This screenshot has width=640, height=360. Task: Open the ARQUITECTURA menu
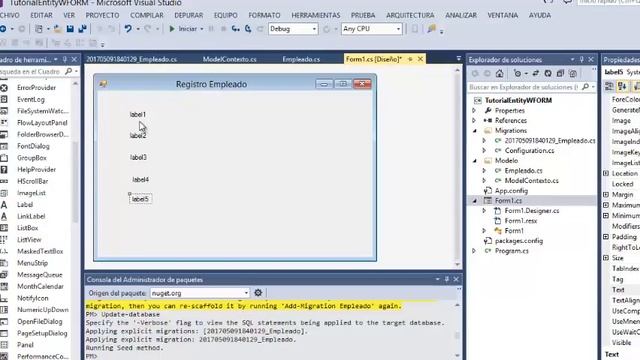pyautogui.click(x=410, y=15)
